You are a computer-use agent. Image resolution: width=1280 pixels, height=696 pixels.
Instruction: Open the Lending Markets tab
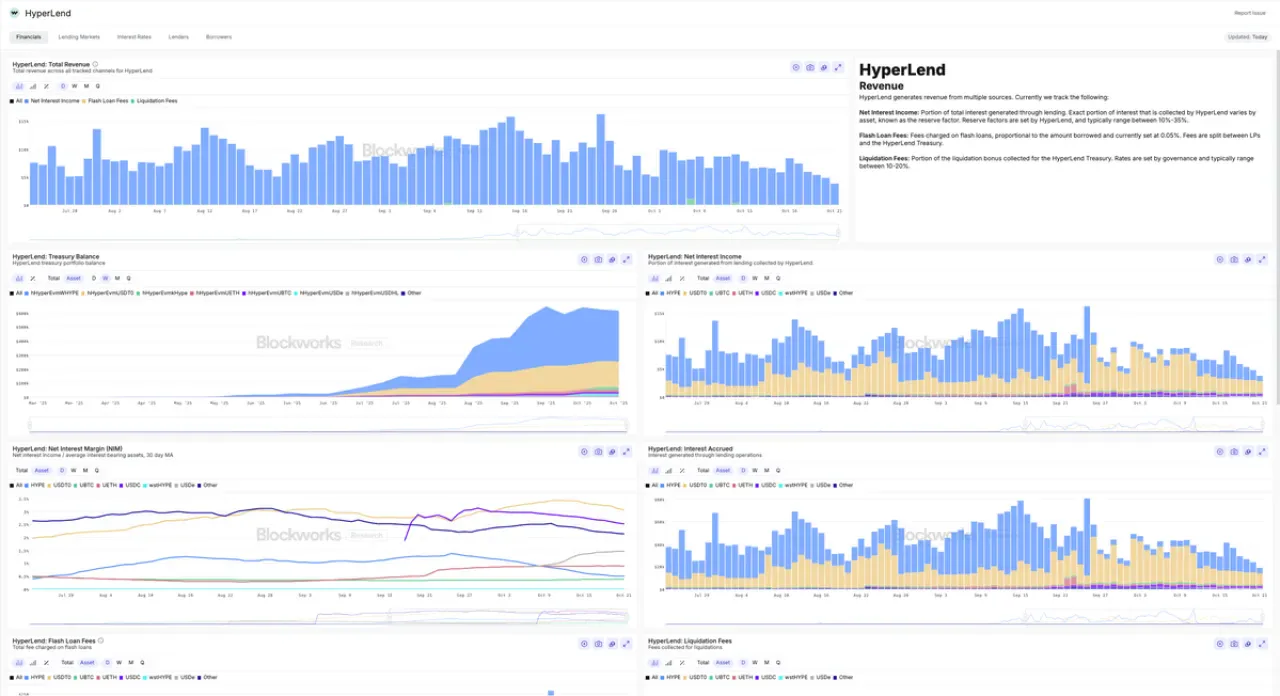79,37
